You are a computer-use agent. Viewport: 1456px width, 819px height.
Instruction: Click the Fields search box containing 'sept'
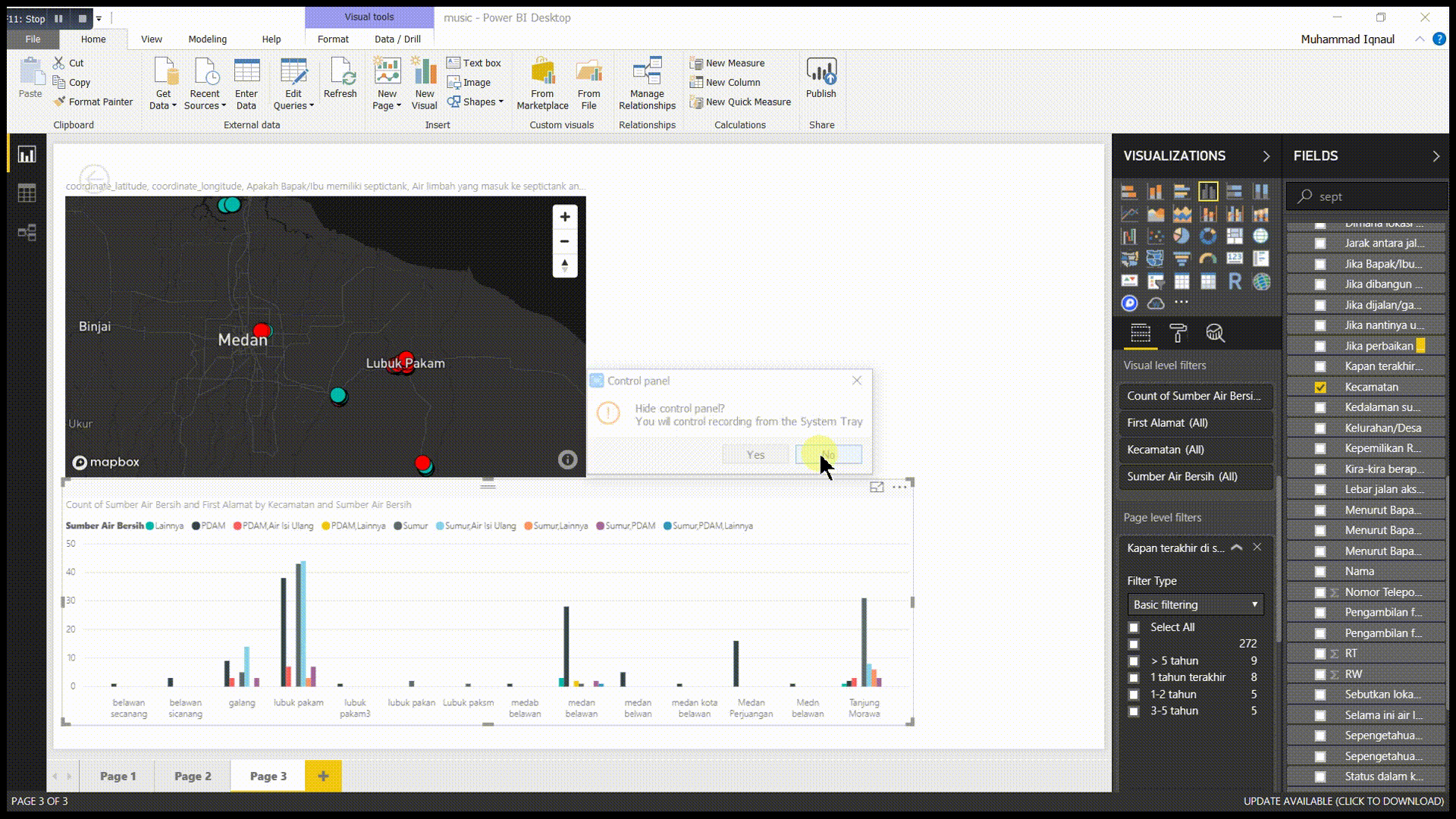coord(1365,196)
